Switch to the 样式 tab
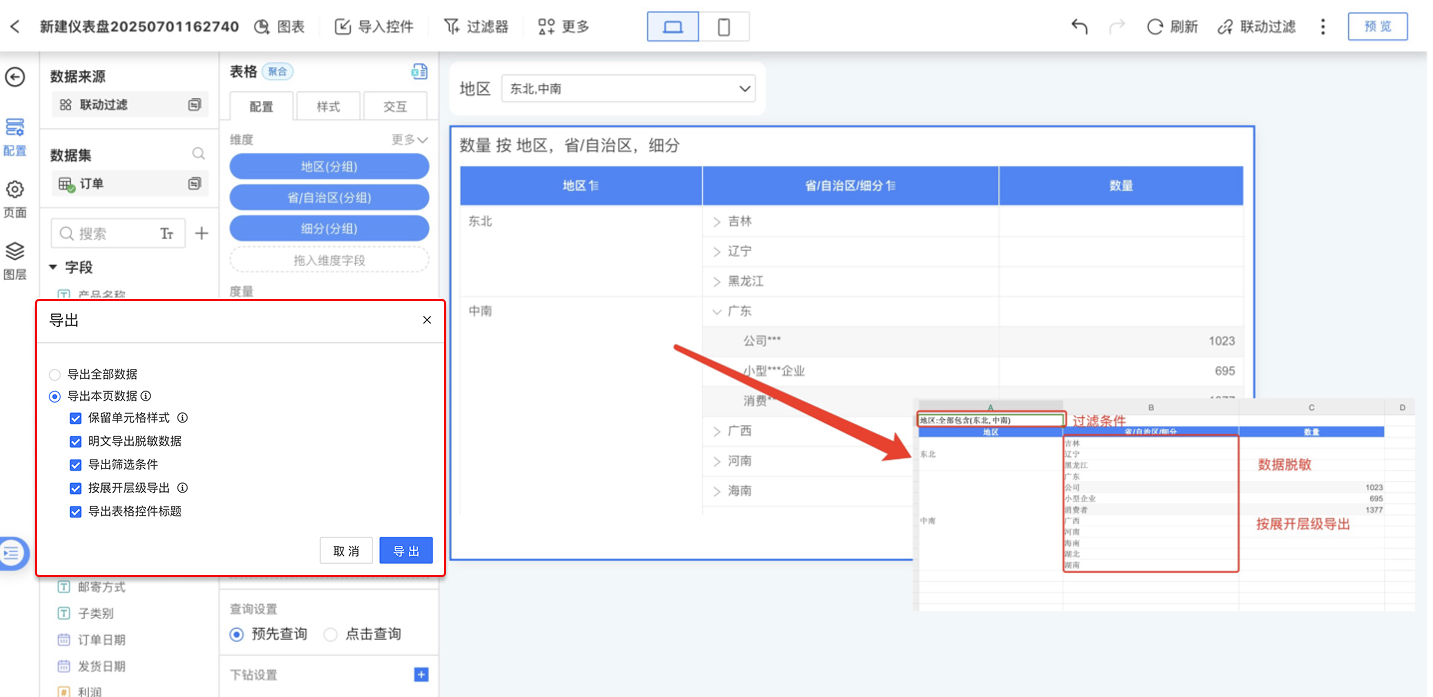 click(328, 107)
